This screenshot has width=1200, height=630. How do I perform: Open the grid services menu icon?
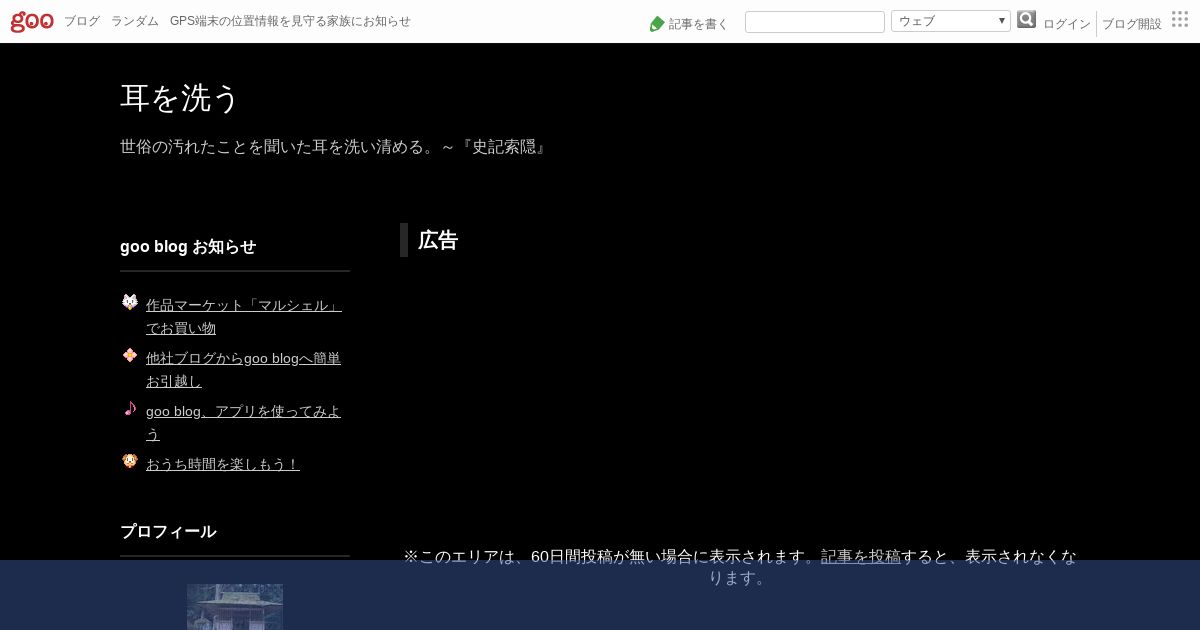click(x=1180, y=19)
